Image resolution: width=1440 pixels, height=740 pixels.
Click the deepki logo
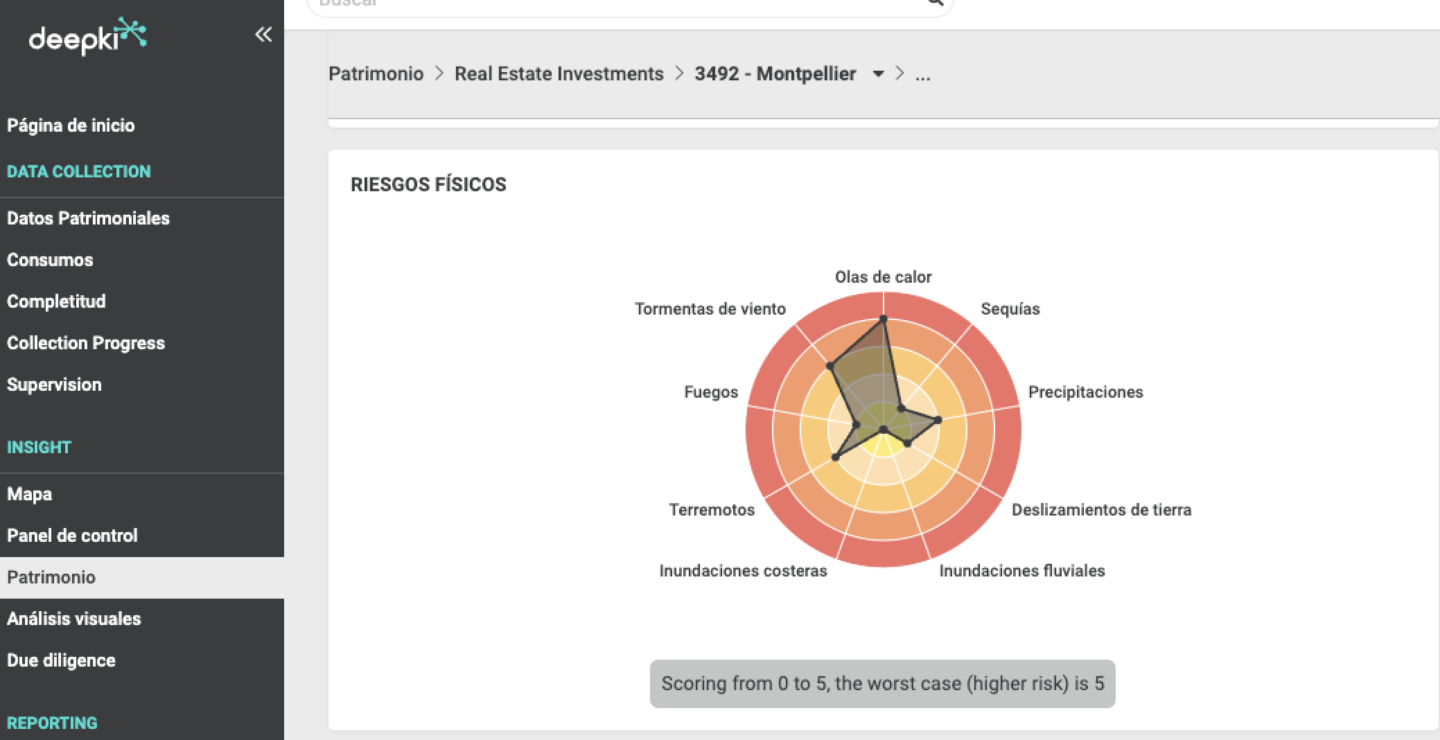[x=88, y=36]
